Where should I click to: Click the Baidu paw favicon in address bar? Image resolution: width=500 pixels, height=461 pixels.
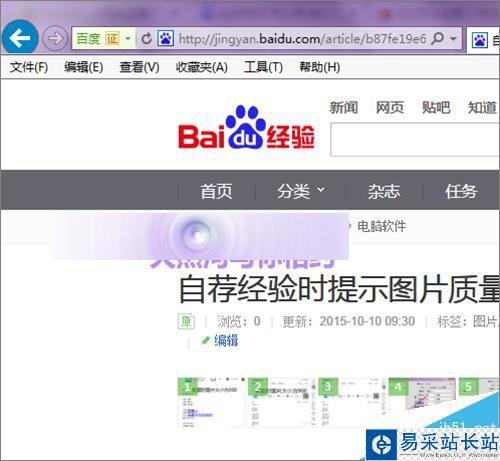click(x=165, y=38)
